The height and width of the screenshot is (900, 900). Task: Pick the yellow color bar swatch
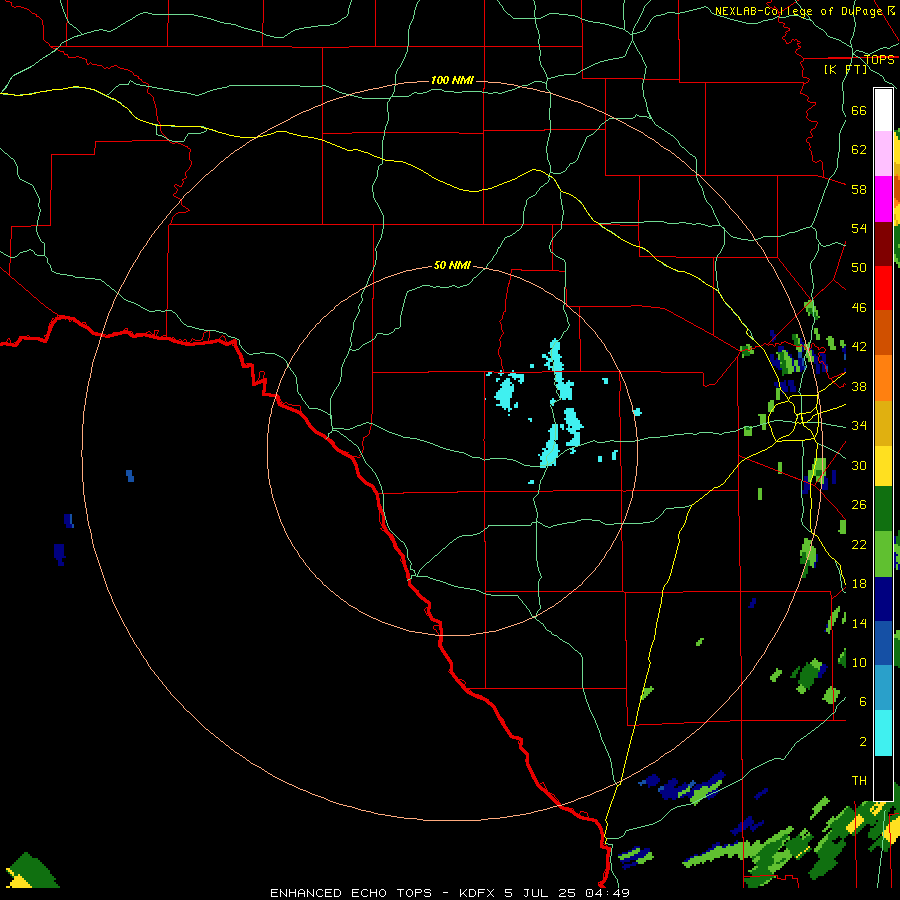pos(883,465)
